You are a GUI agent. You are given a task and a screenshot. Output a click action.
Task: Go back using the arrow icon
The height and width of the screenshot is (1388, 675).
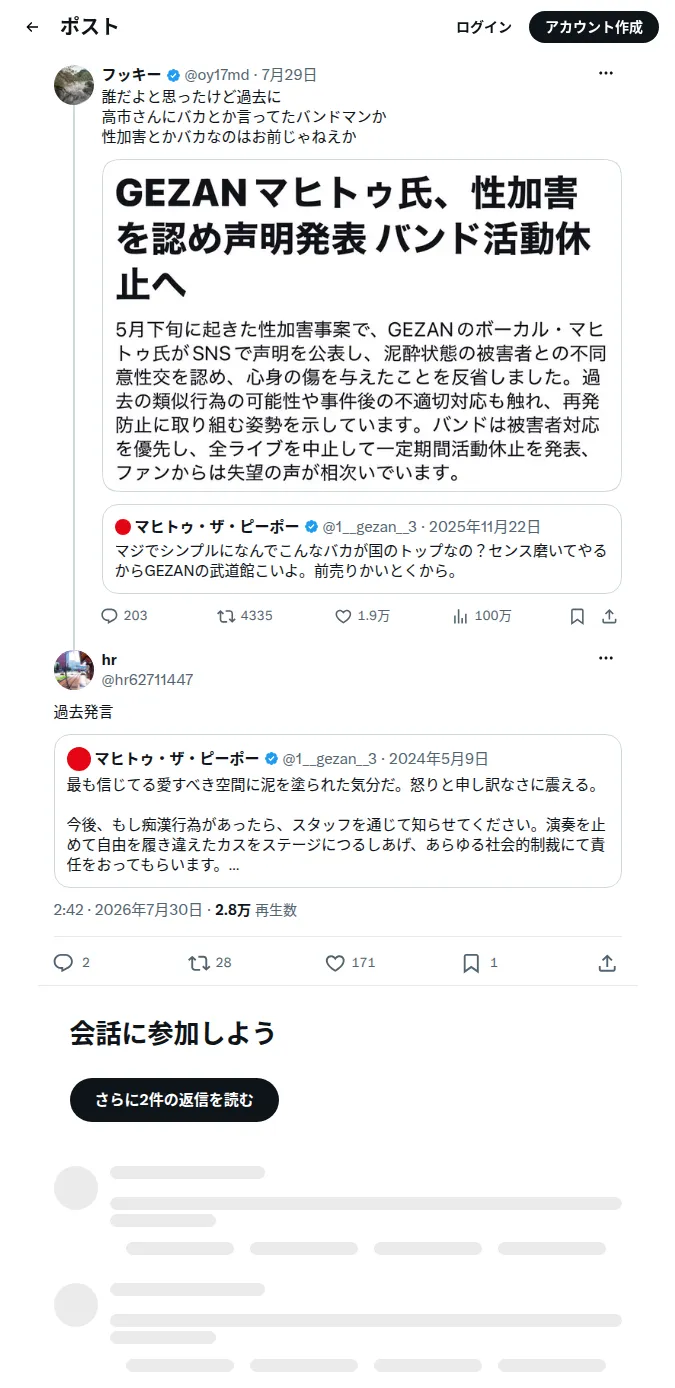pos(32,27)
